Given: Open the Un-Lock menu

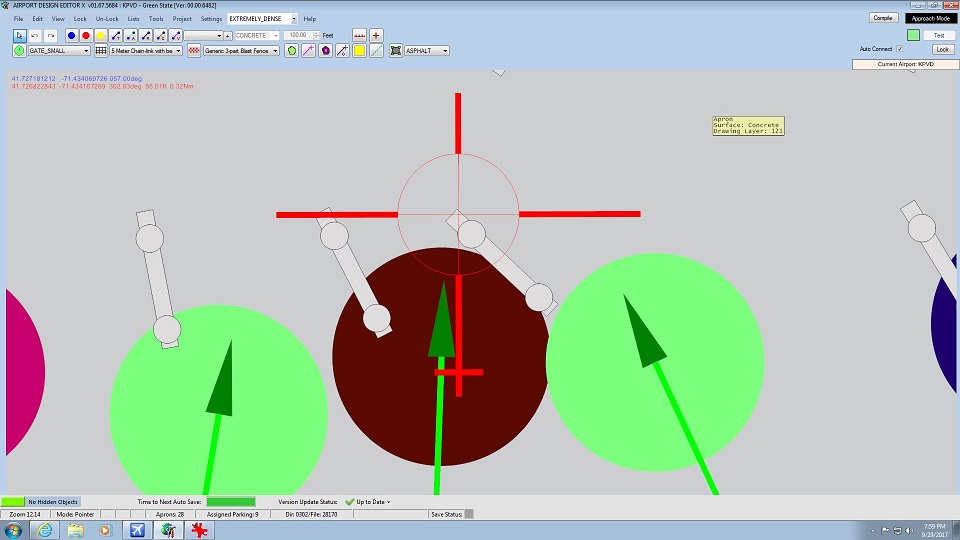Looking at the screenshot, I should [107, 19].
